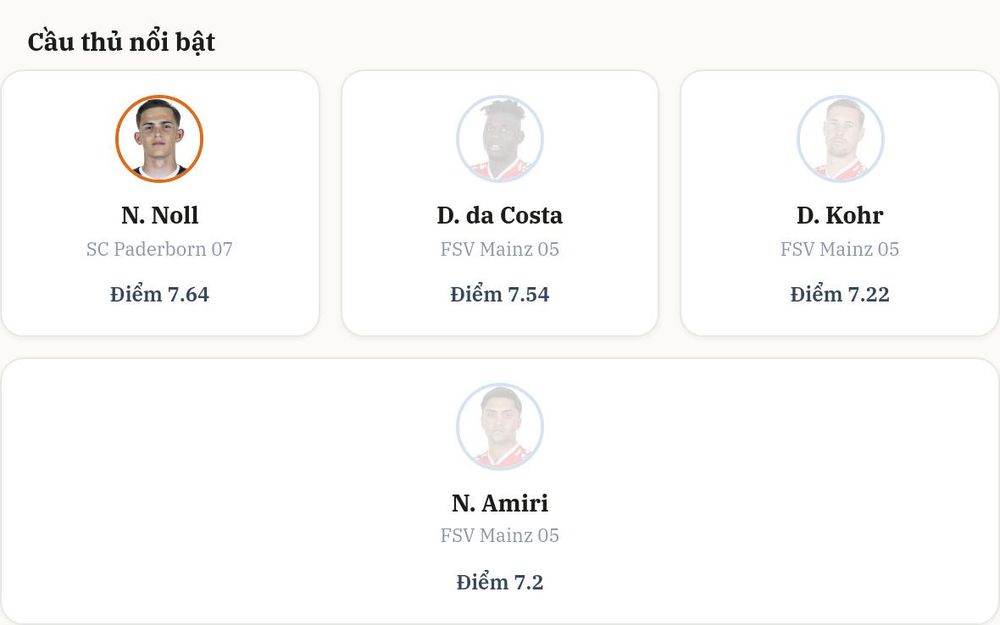Select the Điểm 7.2 rating
The width and height of the screenshot is (1000, 625).
click(500, 582)
